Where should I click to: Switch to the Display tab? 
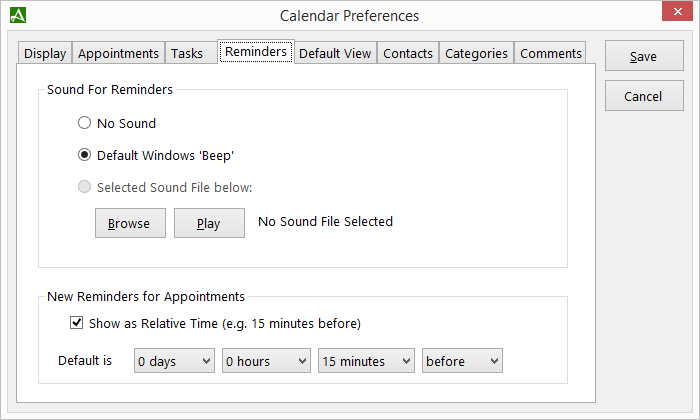point(45,53)
